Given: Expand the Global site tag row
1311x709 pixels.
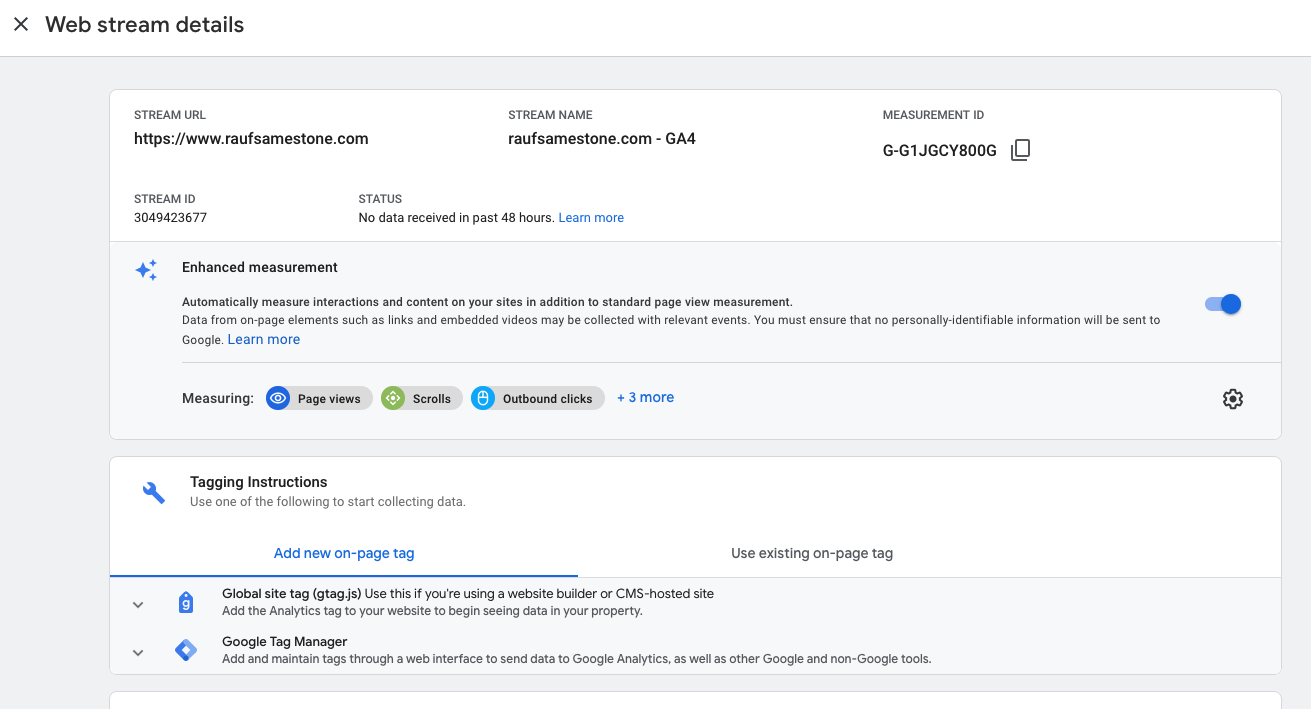Looking at the screenshot, I should (x=138, y=604).
